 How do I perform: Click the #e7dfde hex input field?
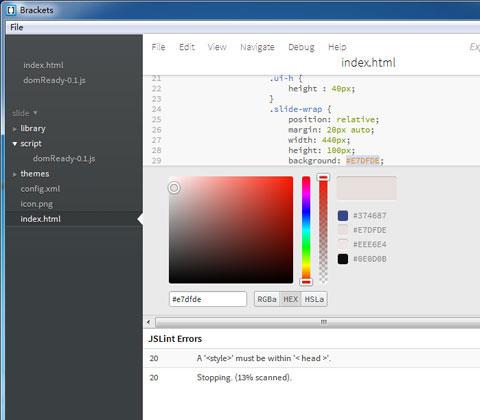point(208,299)
